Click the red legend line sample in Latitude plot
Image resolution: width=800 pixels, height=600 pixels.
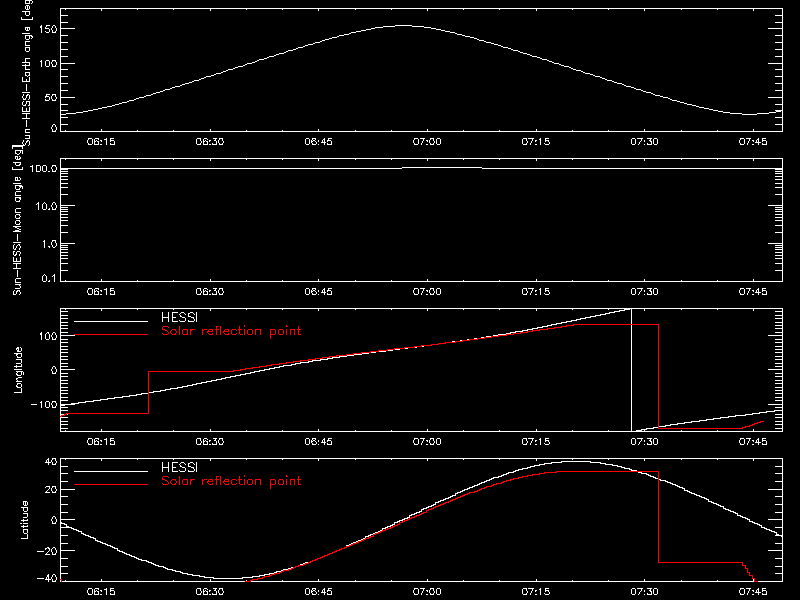[111, 485]
